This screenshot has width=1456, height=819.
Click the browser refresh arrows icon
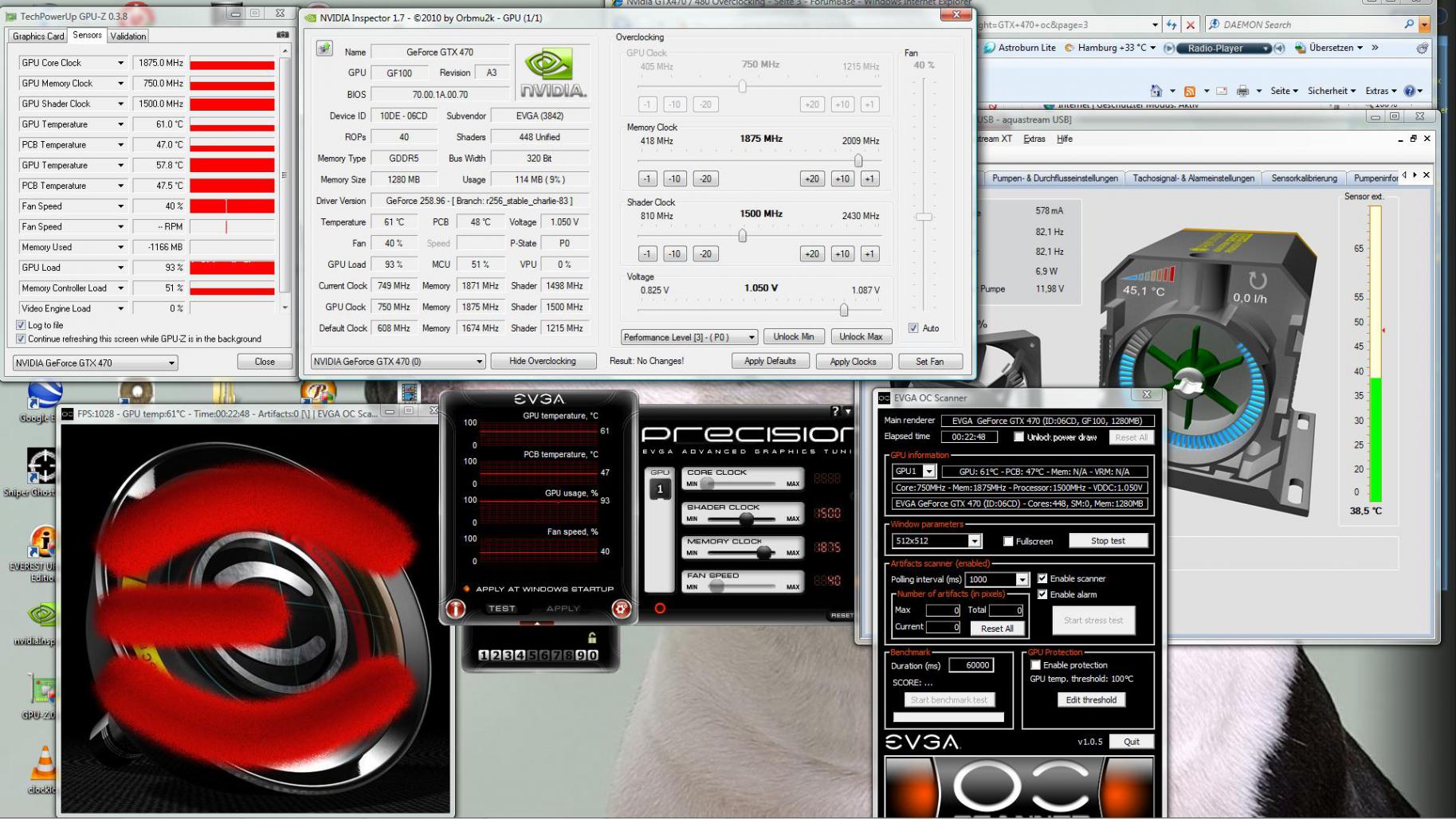pos(1171,25)
